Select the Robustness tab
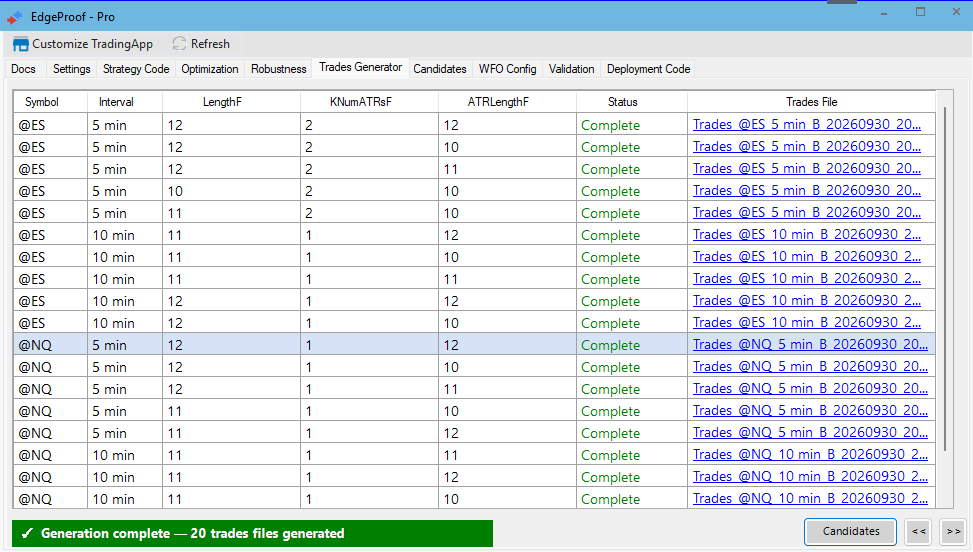Screen dimensions: 973x552 click(279, 69)
